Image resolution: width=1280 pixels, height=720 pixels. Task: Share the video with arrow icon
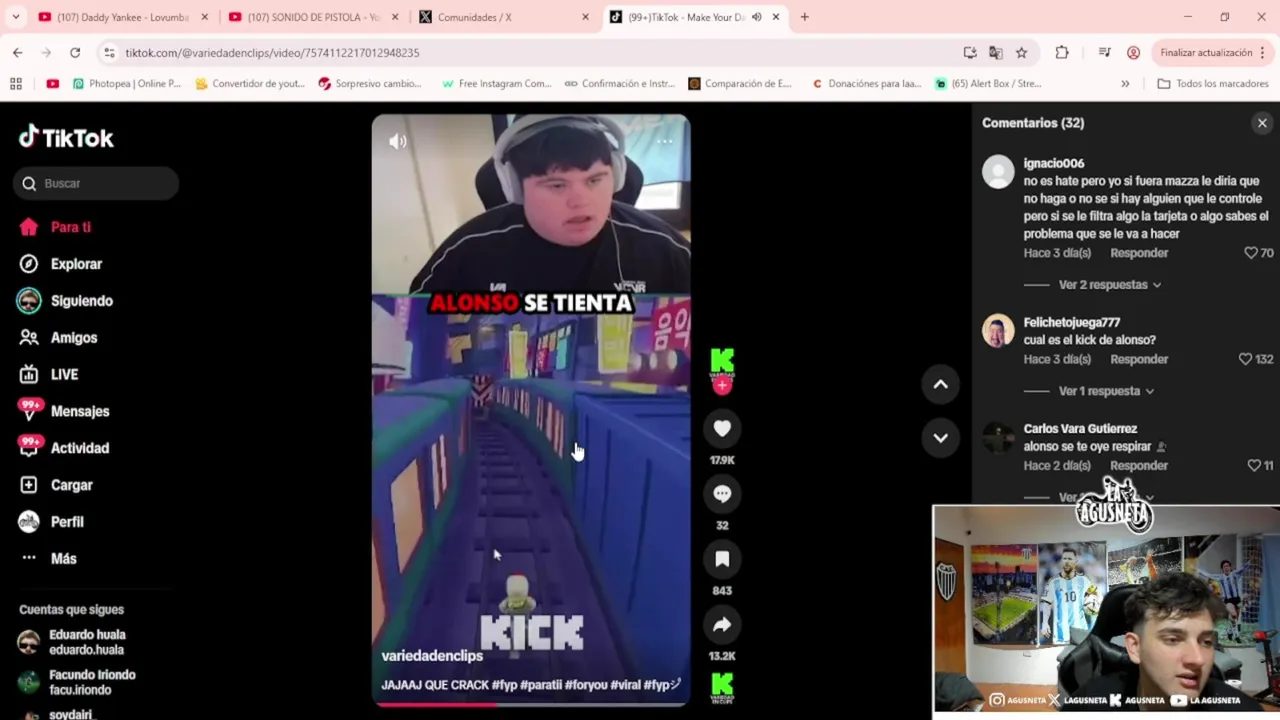722,625
